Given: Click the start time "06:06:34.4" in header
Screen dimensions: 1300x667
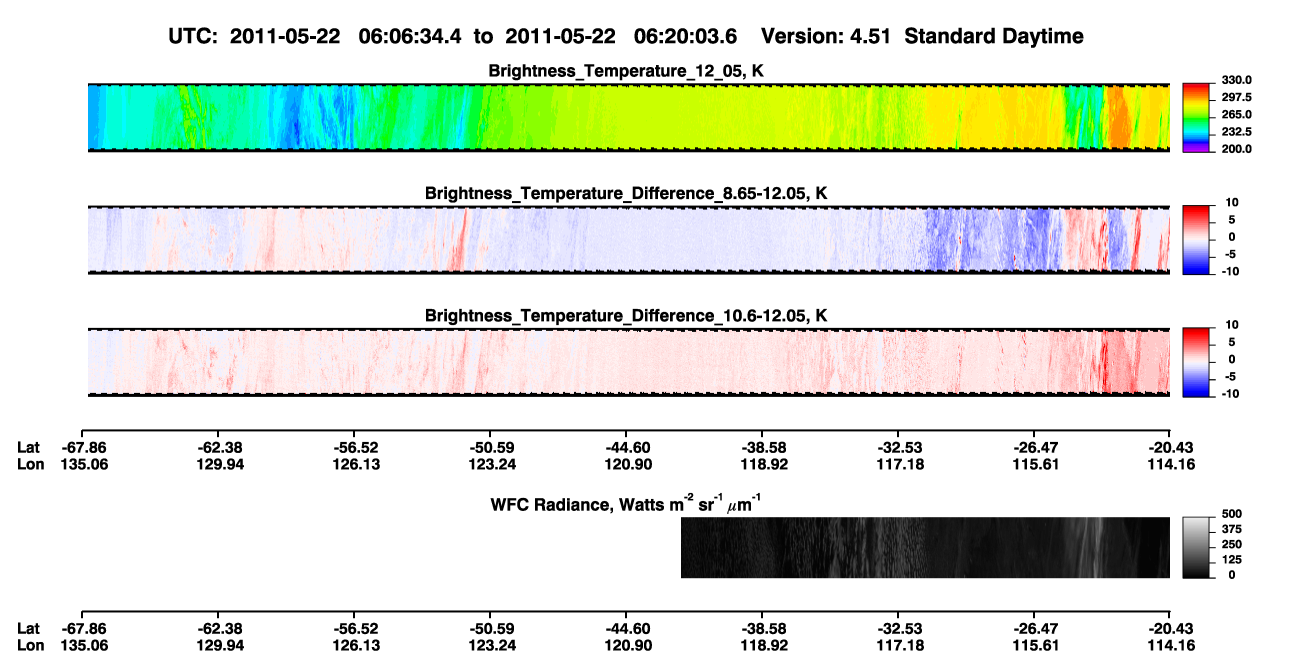Looking at the screenshot, I should pos(410,36).
